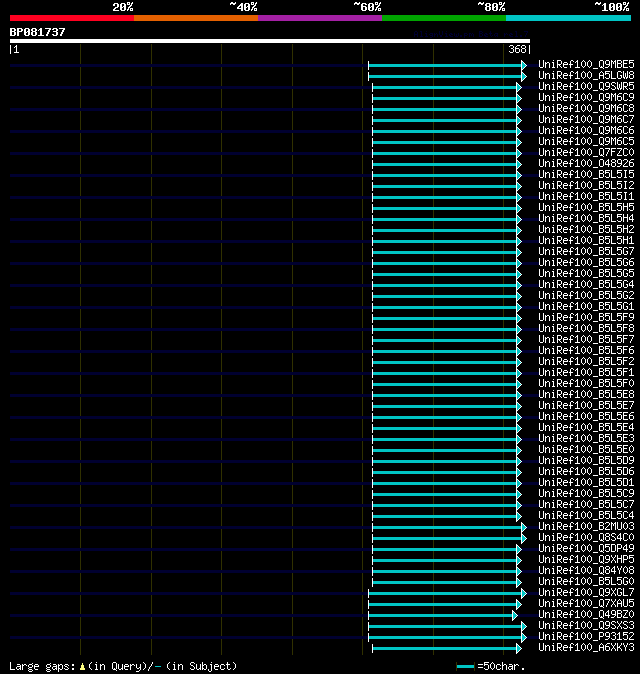Image resolution: width=640 pixels, height=674 pixels.
Task: Click the UniRef100_B5L5E8 label
Action: click(x=586, y=395)
